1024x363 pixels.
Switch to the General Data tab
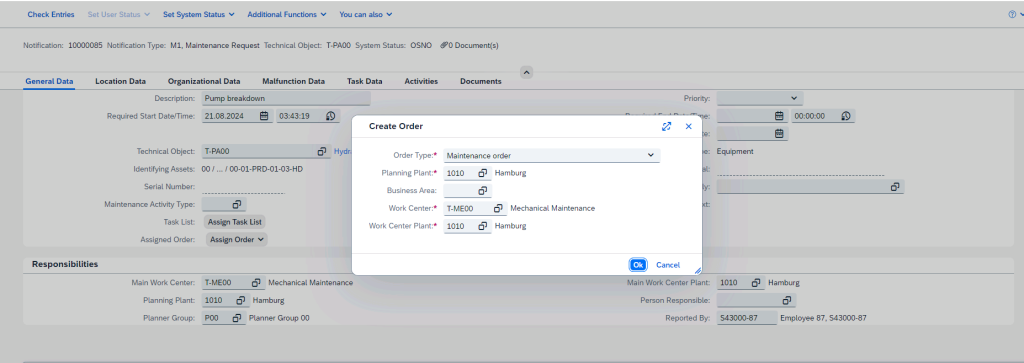(x=50, y=82)
